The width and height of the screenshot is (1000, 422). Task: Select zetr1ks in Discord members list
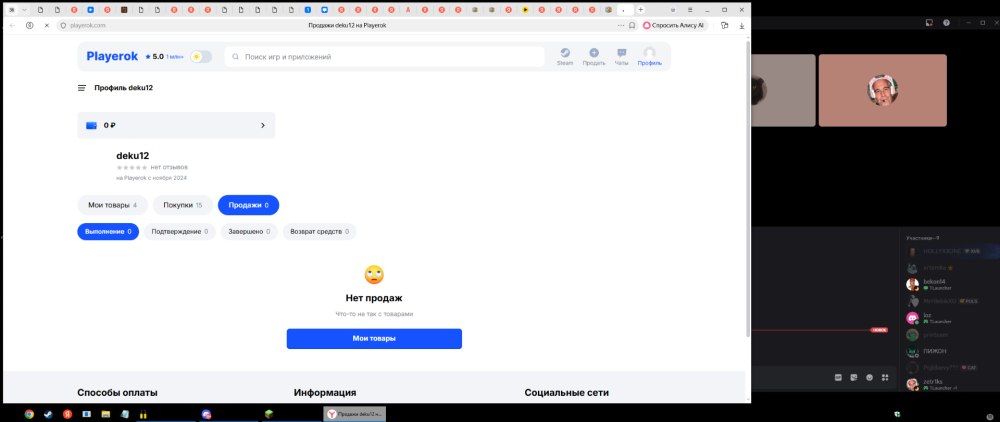coord(950,384)
